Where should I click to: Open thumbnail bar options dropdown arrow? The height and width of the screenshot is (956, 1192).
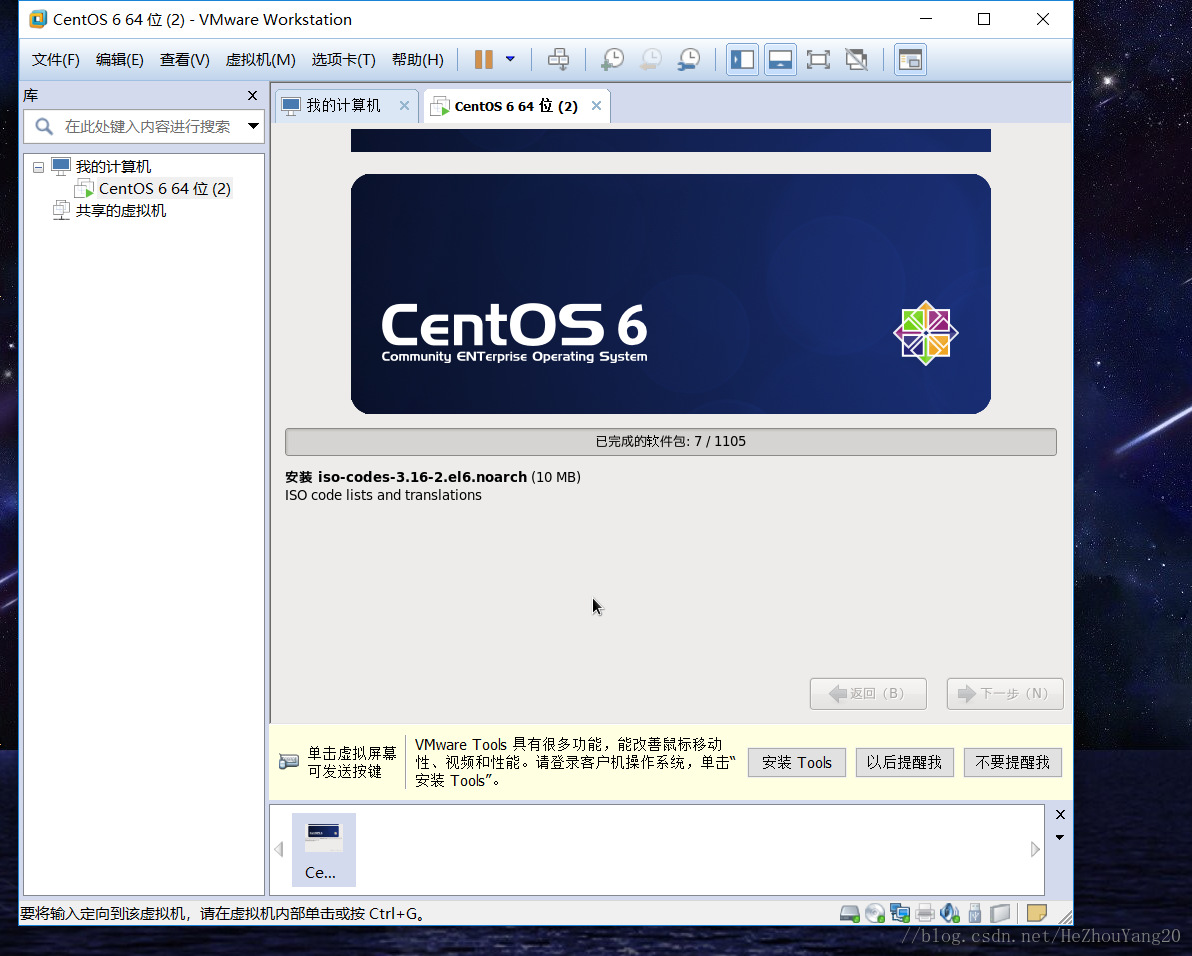1060,837
